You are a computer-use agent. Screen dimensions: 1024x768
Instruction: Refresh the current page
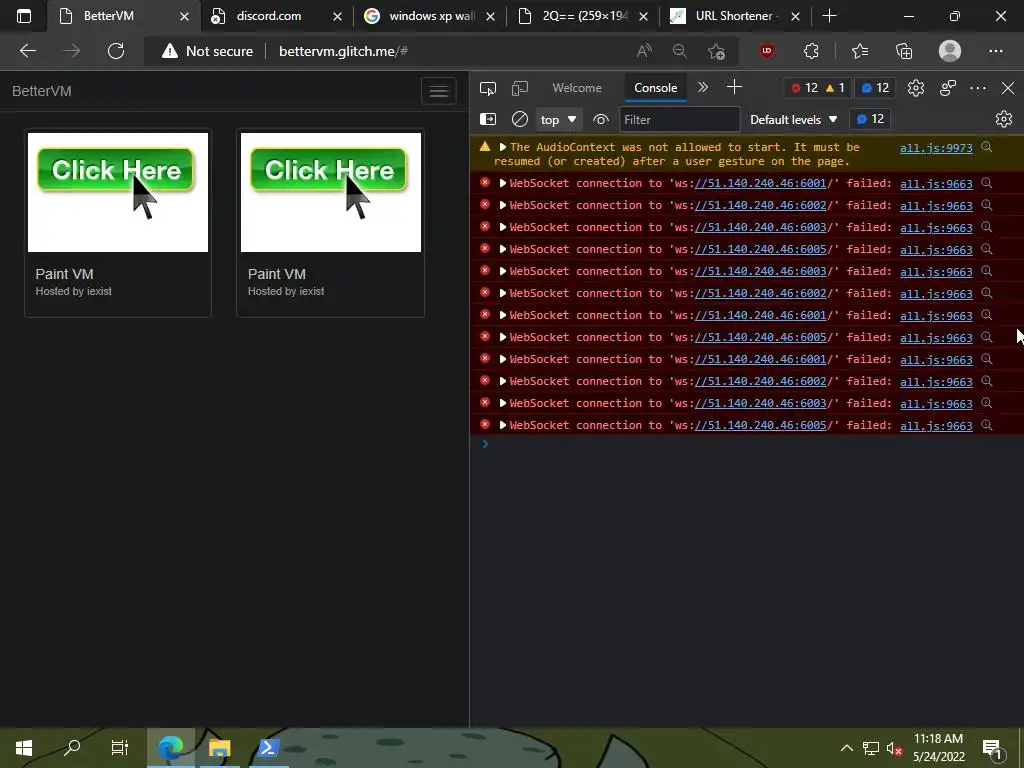tap(116, 51)
